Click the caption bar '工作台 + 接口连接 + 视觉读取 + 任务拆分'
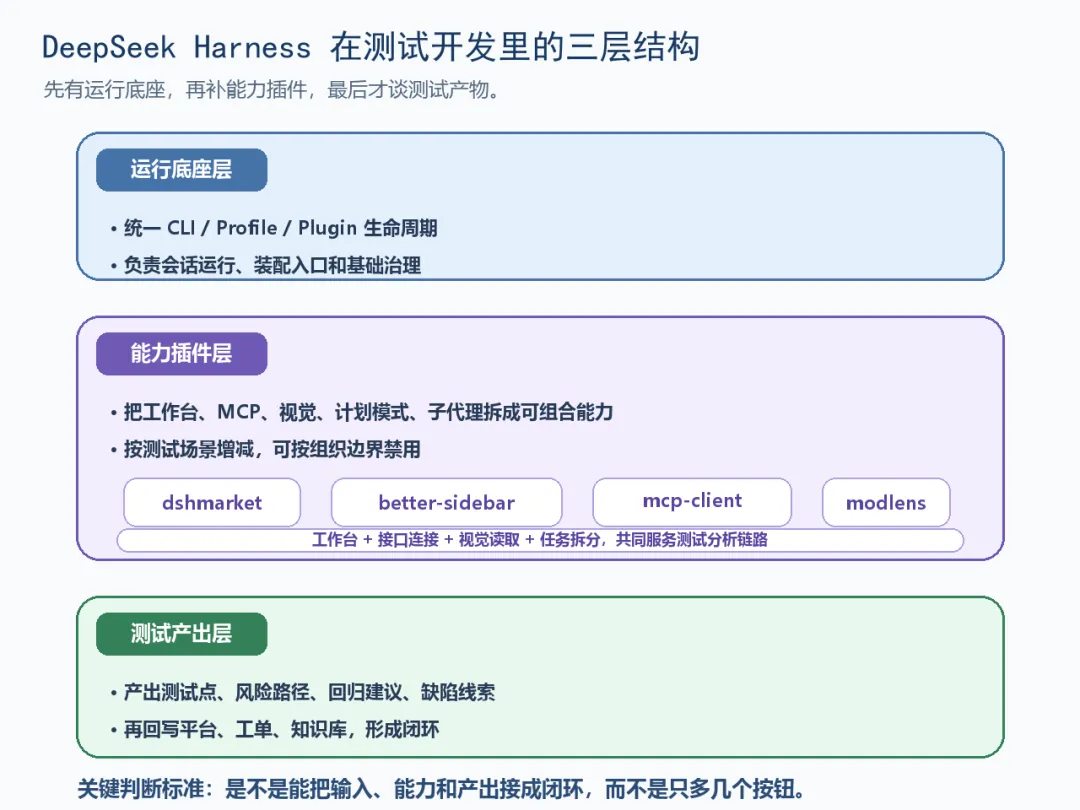Viewport: 1080px width, 810px height. 540,539
